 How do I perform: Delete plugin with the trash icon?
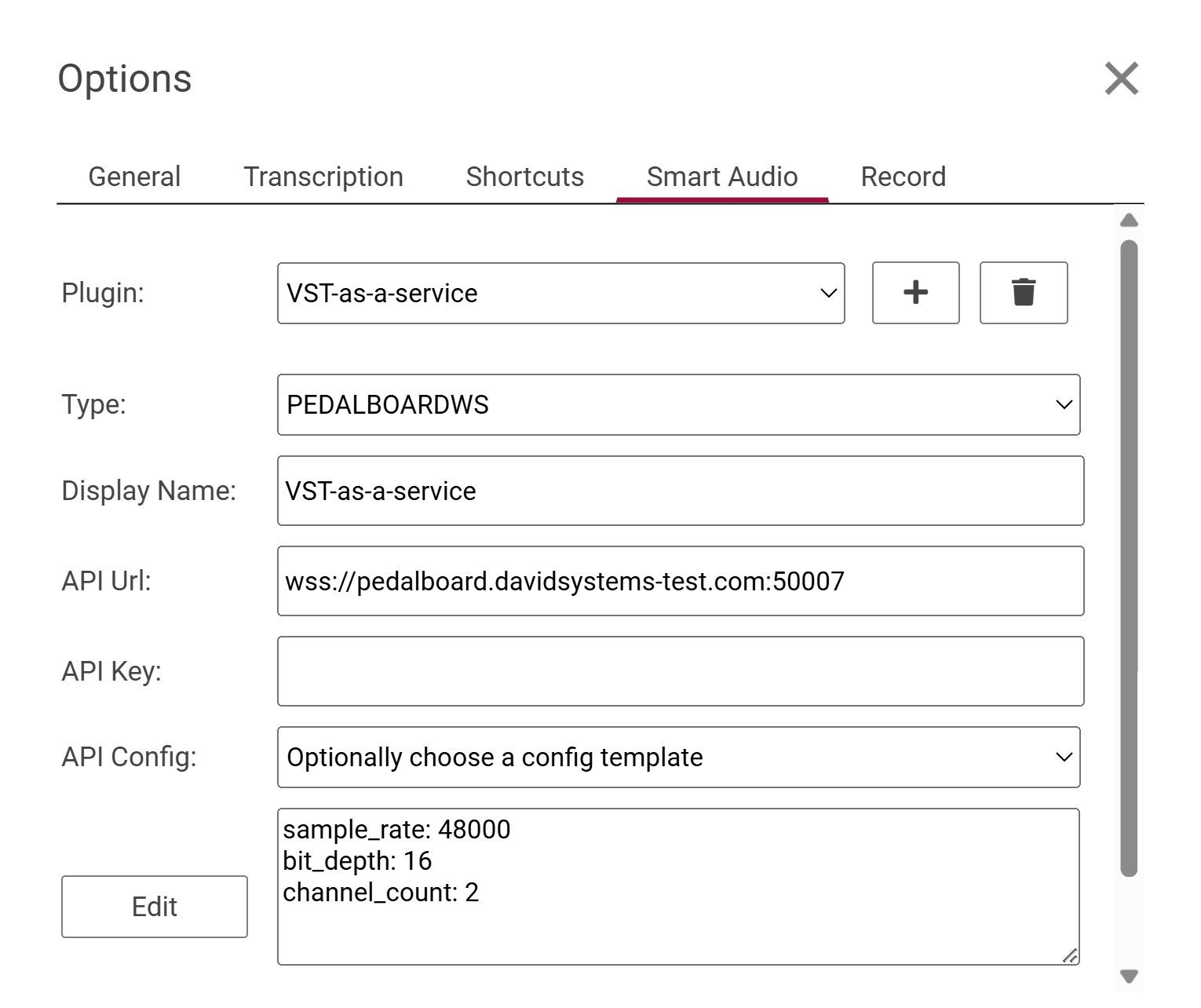(1023, 293)
